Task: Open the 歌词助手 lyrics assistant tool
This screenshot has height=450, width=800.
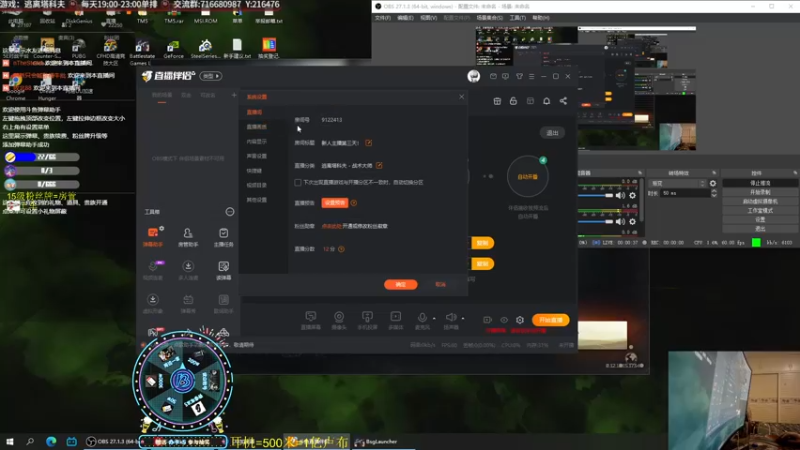Action: click(223, 303)
